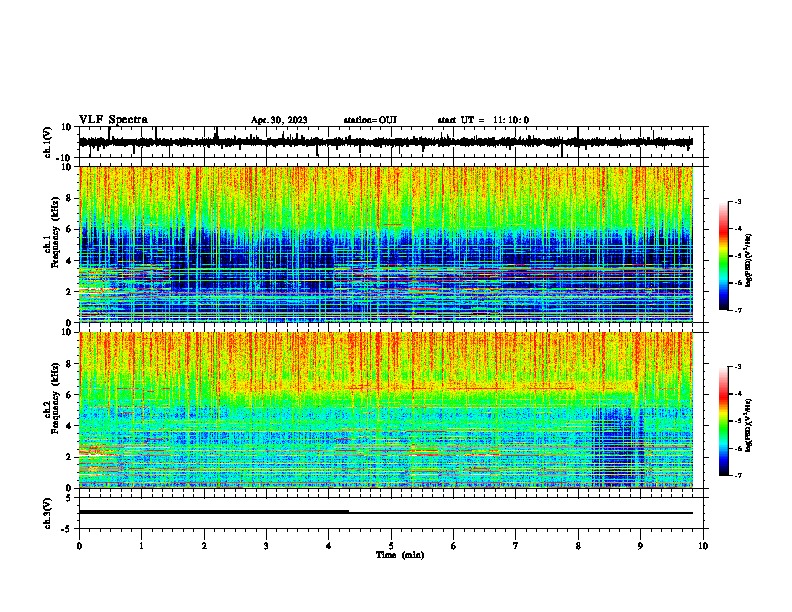Click the "-5" tick of ch.3(V) axis
Viewport: 792px width, 612px height.
pyautogui.click(x=67, y=529)
